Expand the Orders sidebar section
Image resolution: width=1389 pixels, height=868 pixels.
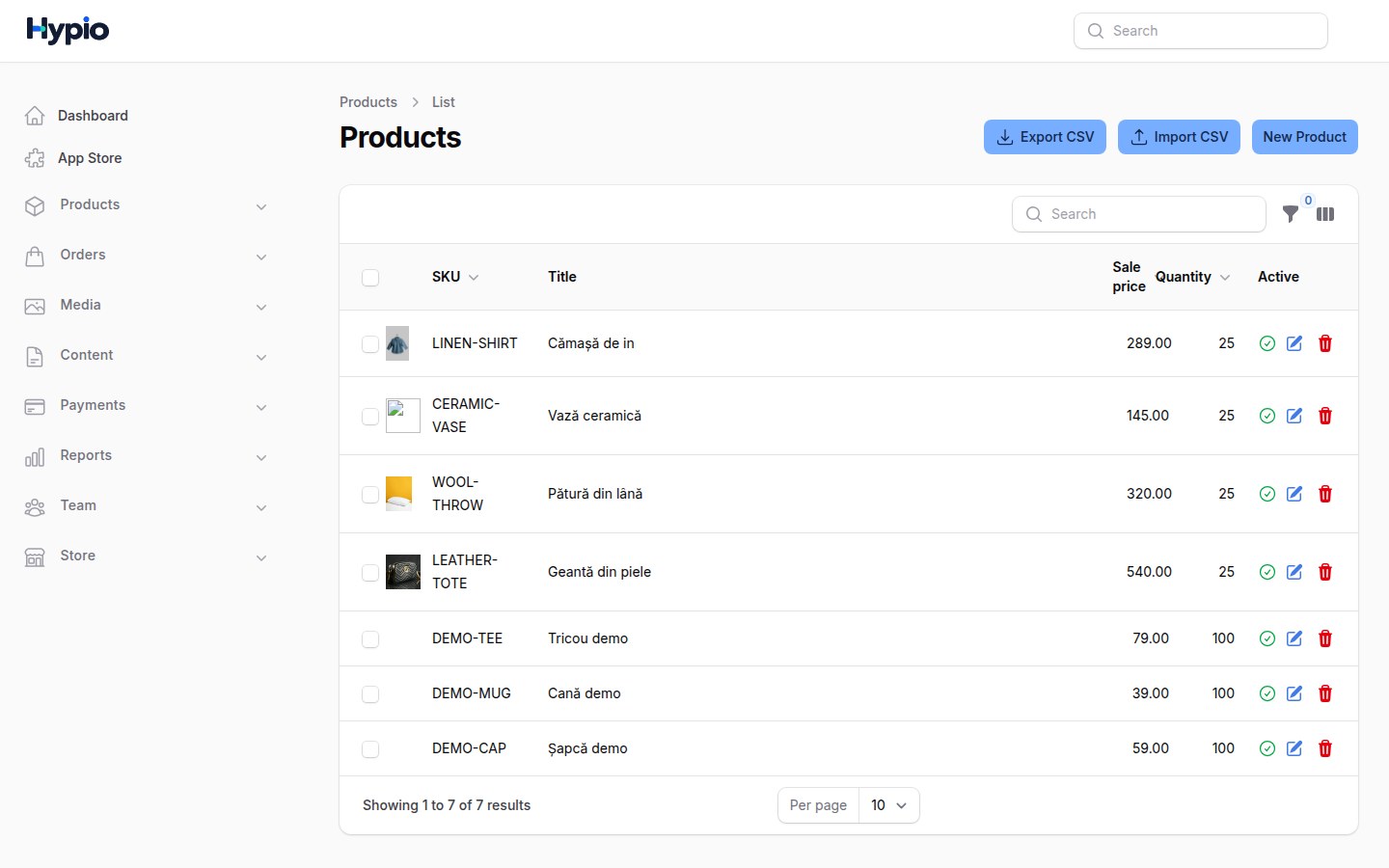pos(147,256)
